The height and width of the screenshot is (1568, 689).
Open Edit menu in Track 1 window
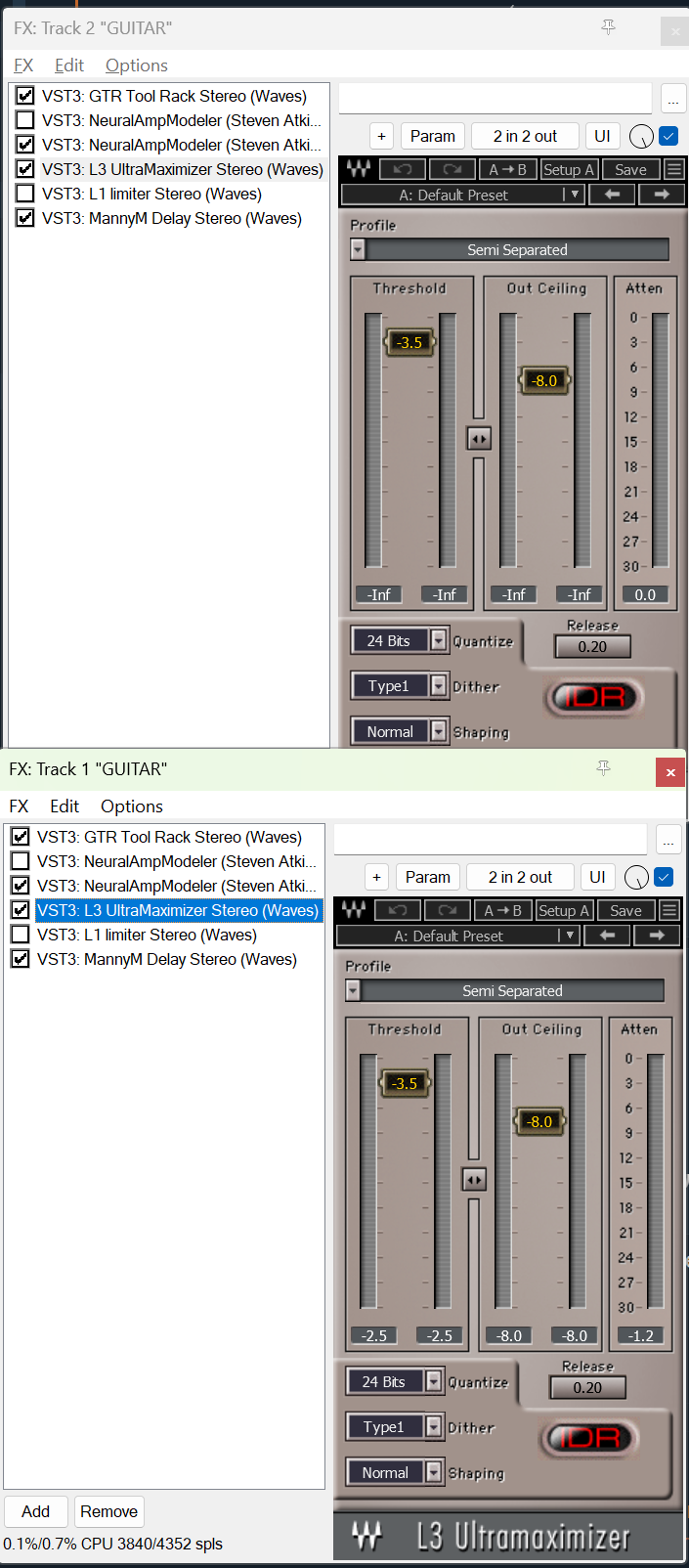point(65,806)
